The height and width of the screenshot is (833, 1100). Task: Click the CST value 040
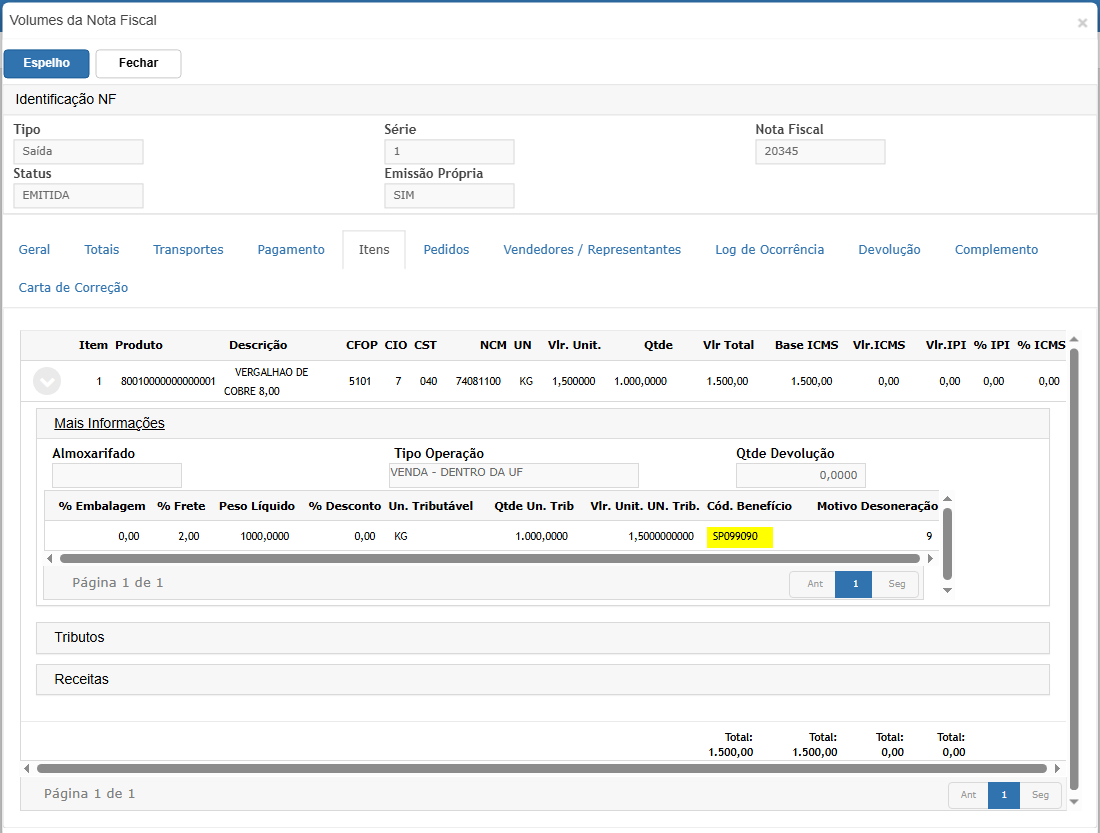click(x=428, y=382)
